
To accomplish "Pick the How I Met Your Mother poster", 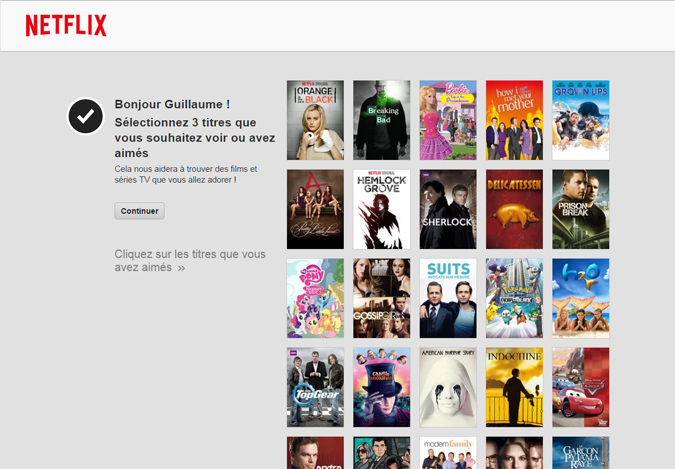I will click(x=514, y=120).
